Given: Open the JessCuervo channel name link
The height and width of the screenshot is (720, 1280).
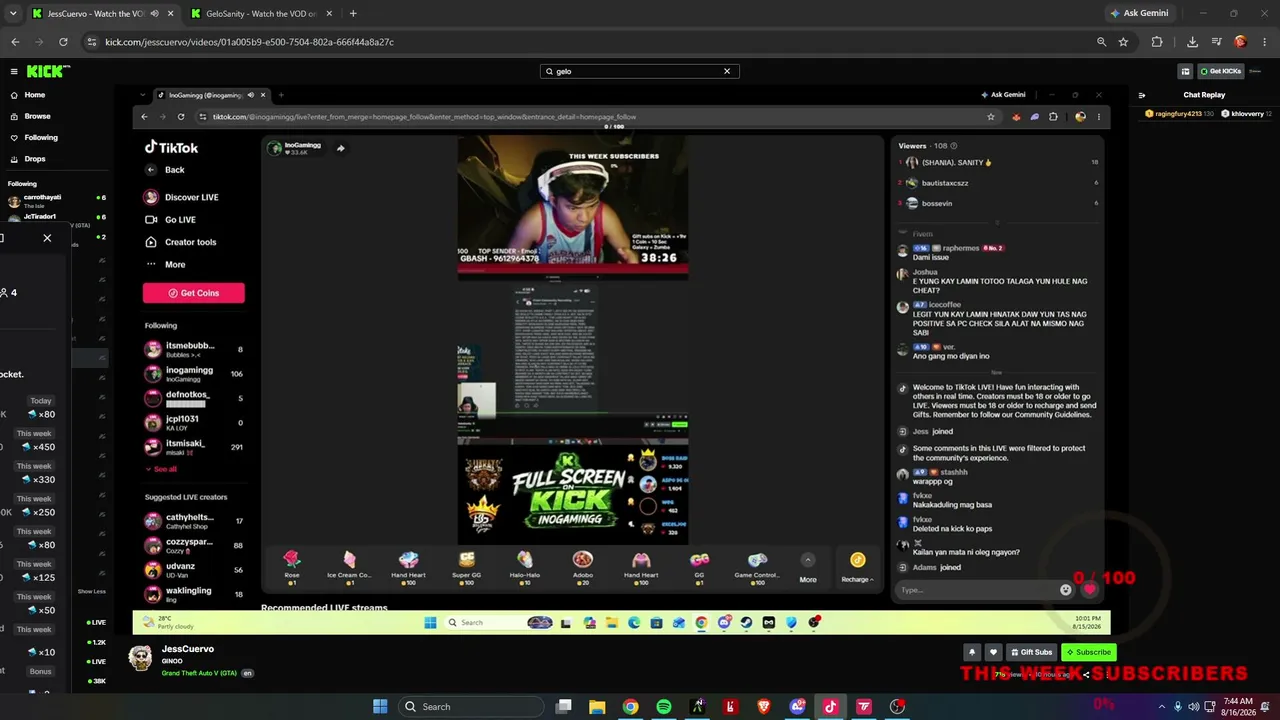Looking at the screenshot, I should 188,649.
